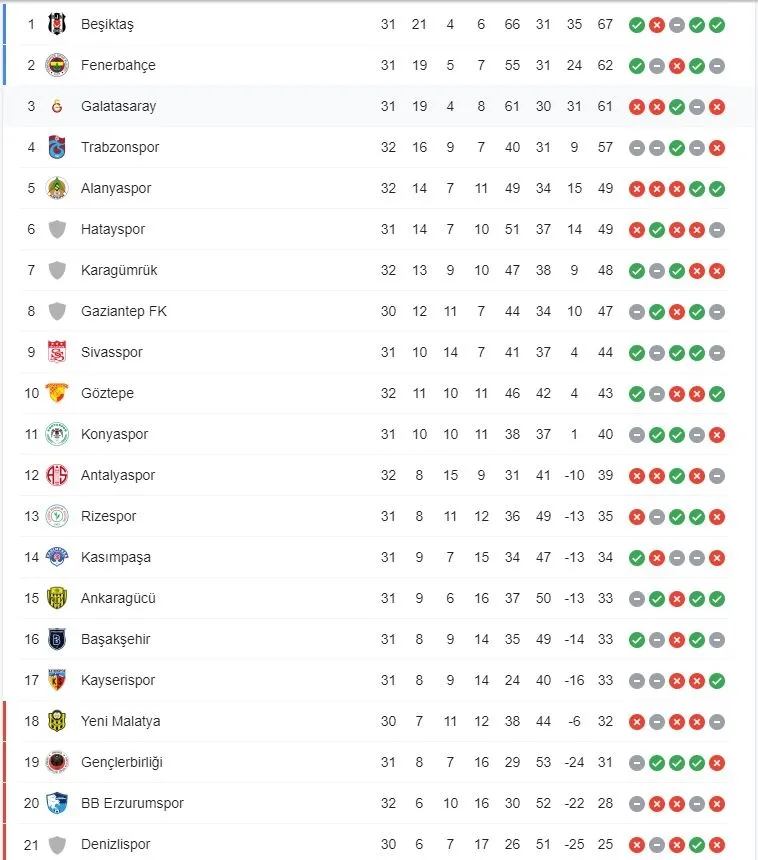Select the Gençlerbirliği team logo

coord(57,762)
